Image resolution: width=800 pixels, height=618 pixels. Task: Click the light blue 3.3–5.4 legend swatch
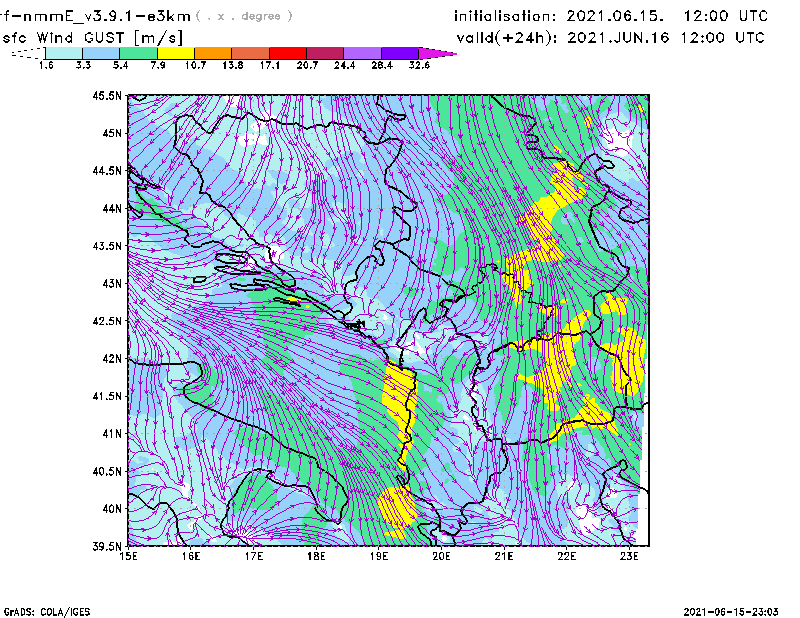(101, 53)
